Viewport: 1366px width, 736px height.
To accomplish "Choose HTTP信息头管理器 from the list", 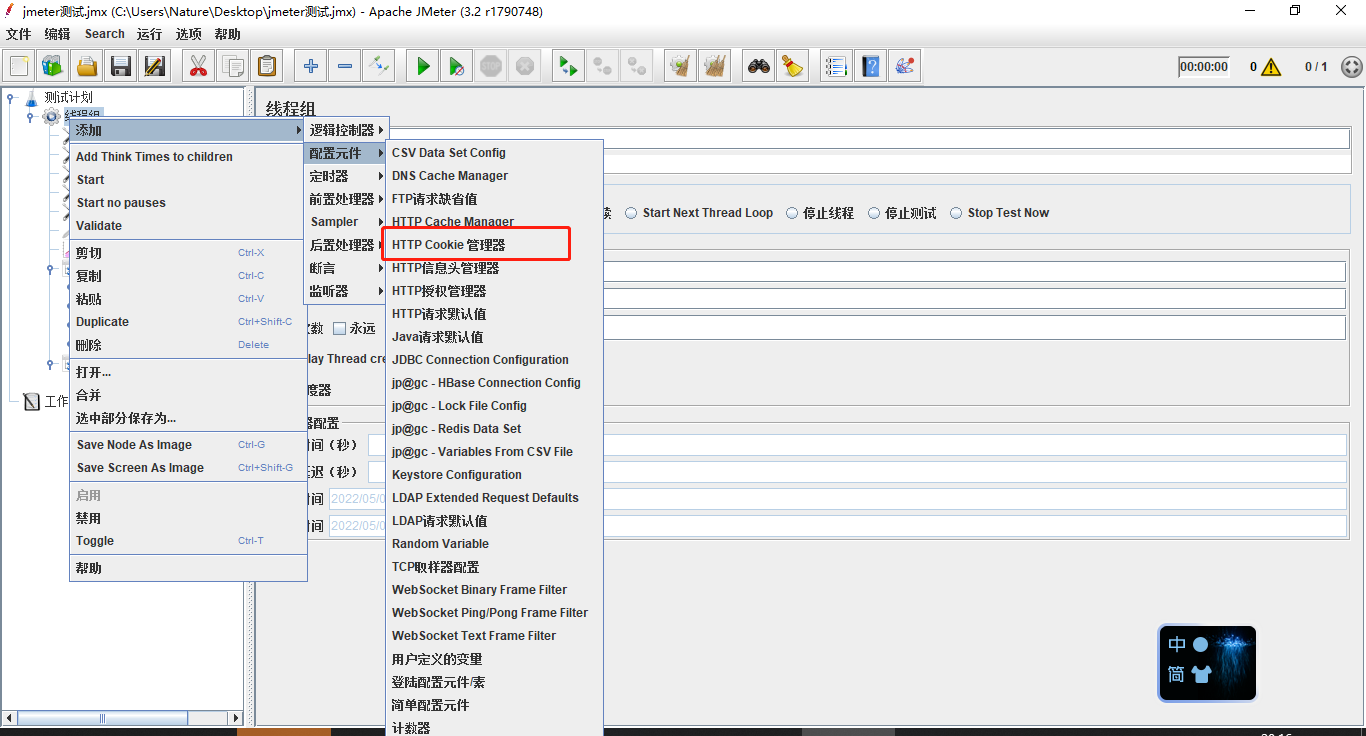I will click(x=495, y=268).
